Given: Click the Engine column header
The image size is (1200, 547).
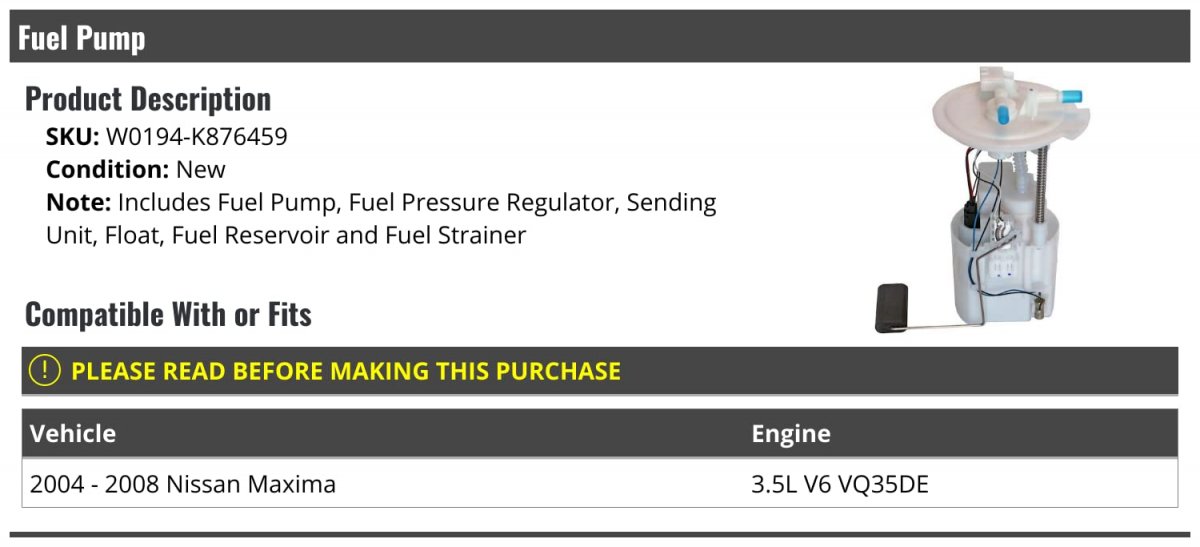Looking at the screenshot, I should click(791, 434).
